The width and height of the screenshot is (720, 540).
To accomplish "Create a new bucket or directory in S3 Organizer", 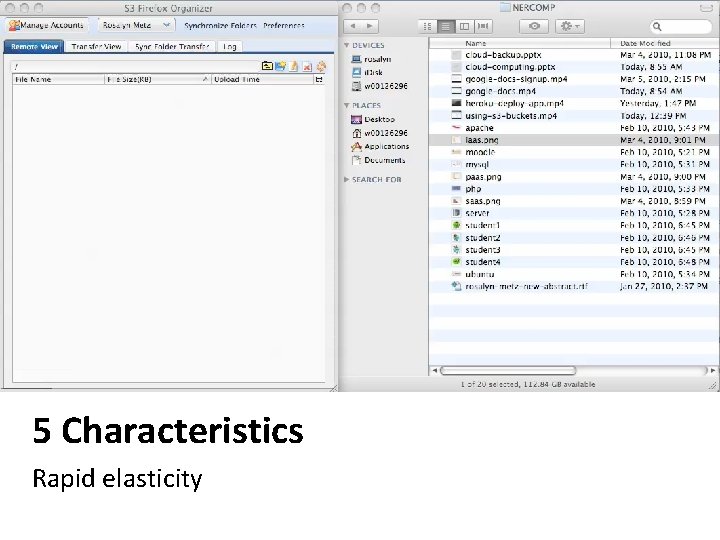I will click(x=280, y=66).
